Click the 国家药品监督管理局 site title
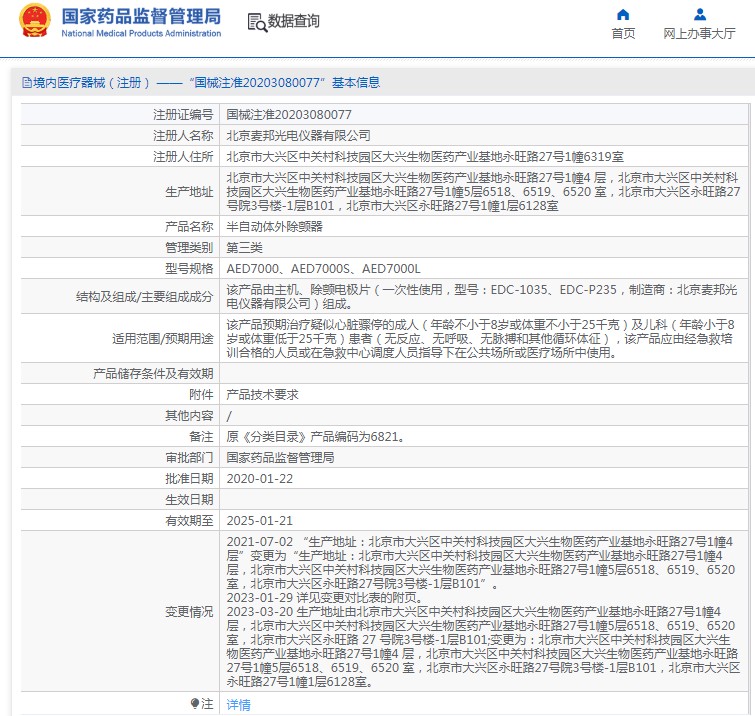Viewport: 755px width, 716px height. pos(141,17)
